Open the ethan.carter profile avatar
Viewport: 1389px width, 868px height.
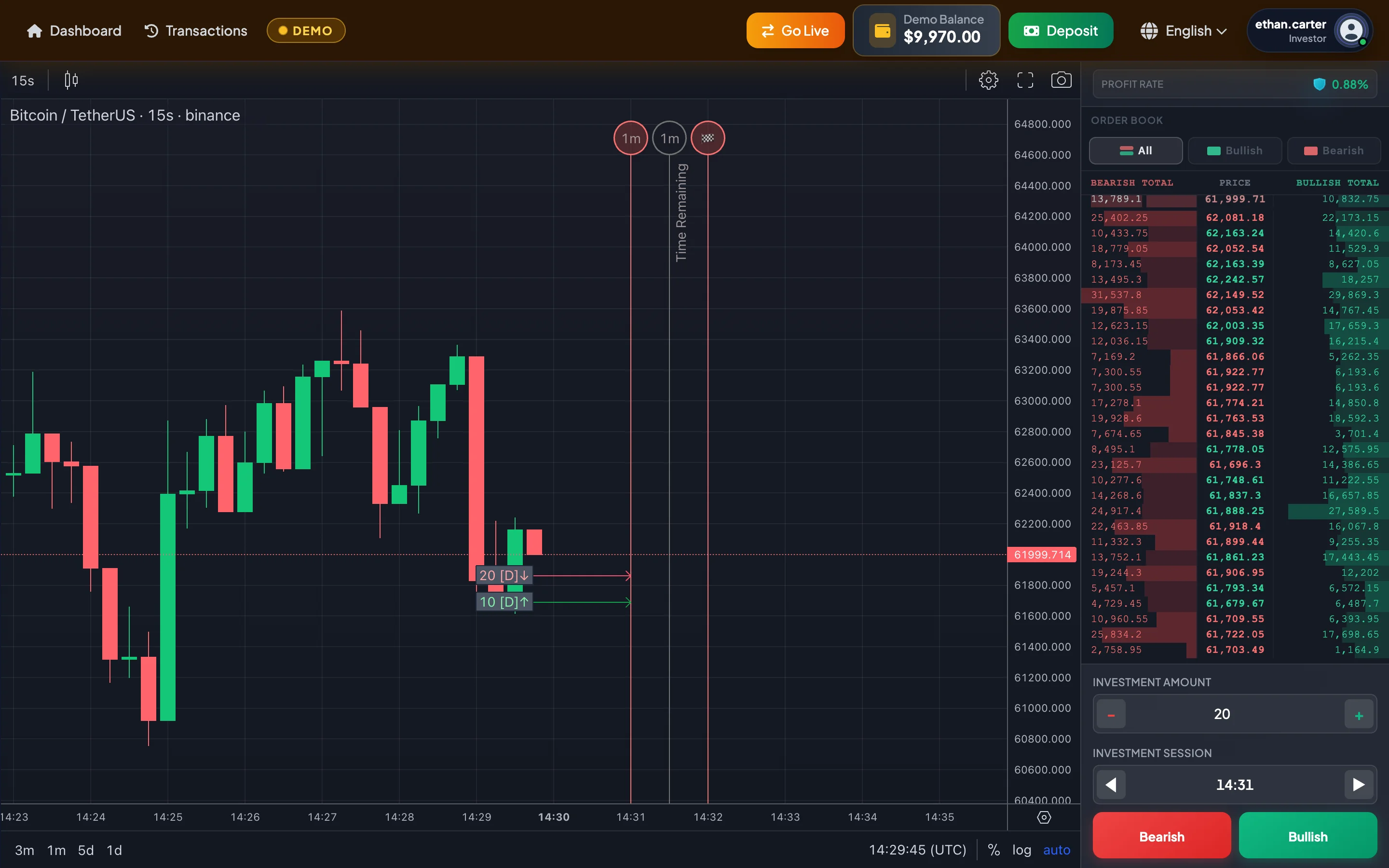point(1351,31)
